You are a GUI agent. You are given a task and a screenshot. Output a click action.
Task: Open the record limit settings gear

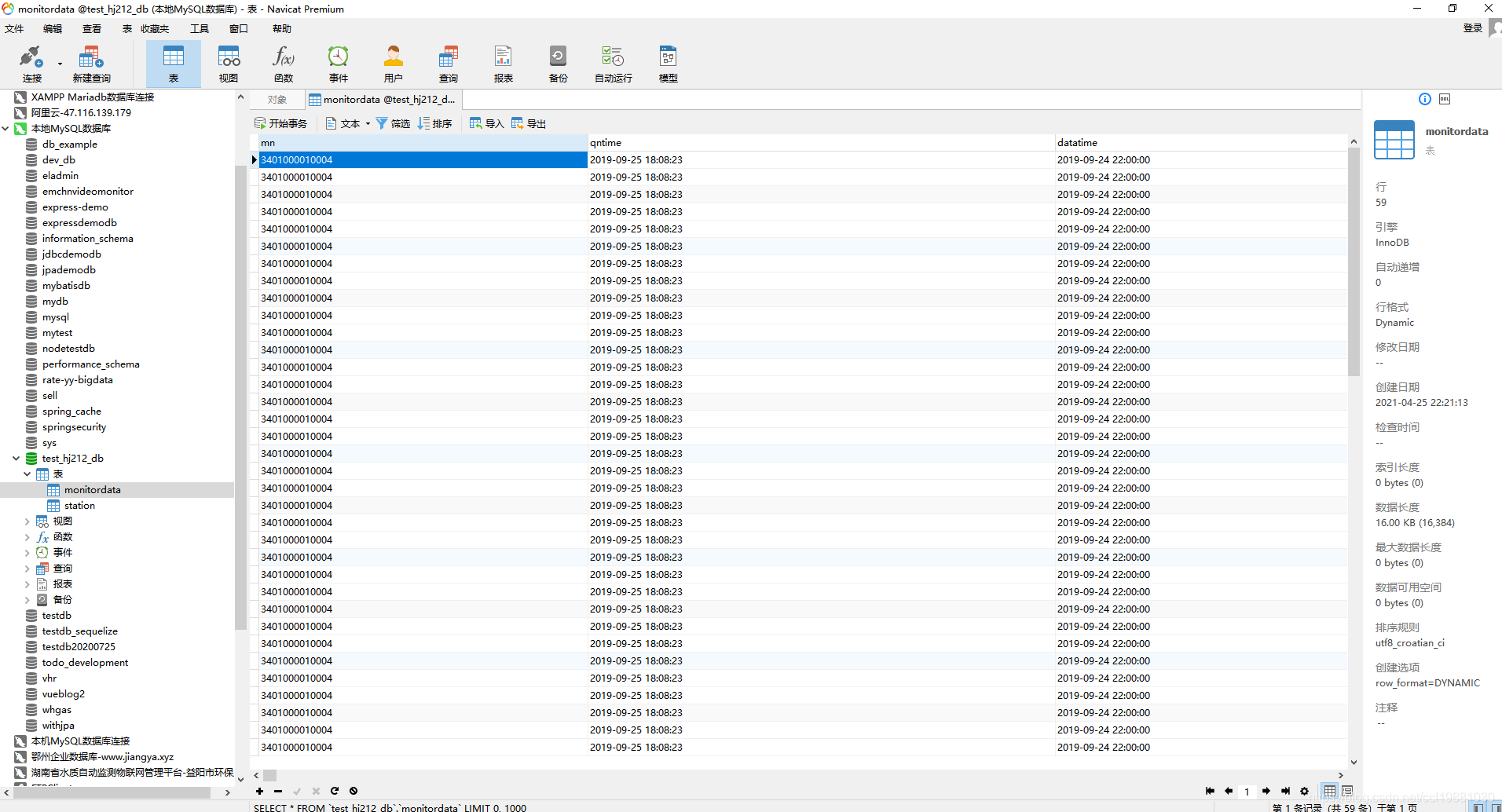pos(1305,791)
